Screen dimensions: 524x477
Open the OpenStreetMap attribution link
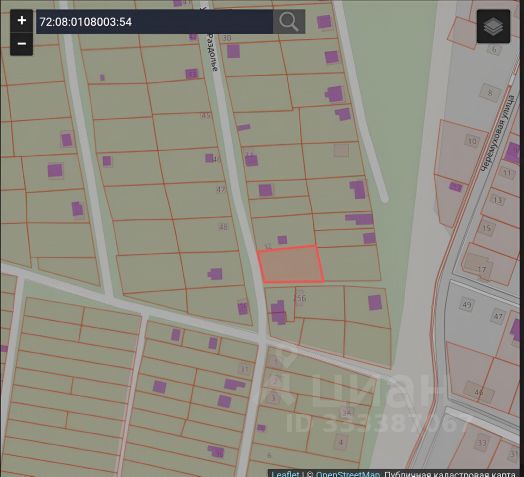point(348,474)
